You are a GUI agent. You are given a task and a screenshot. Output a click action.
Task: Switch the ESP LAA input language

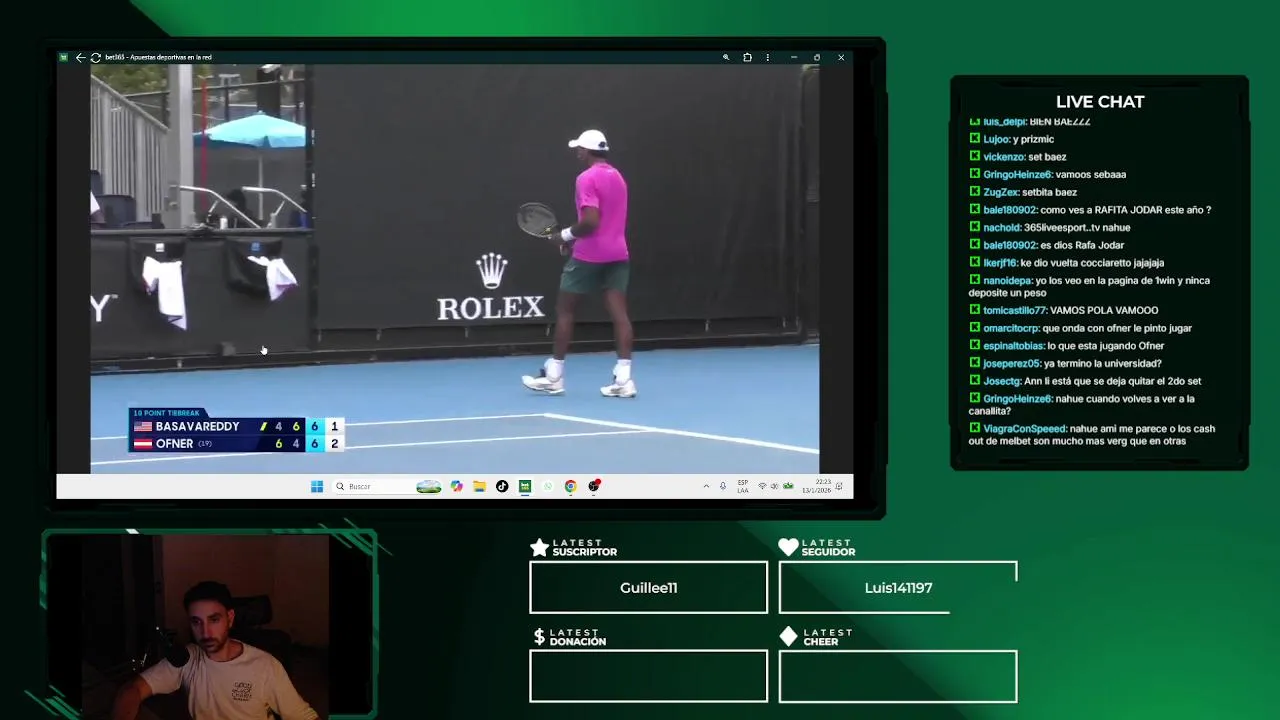coord(743,486)
